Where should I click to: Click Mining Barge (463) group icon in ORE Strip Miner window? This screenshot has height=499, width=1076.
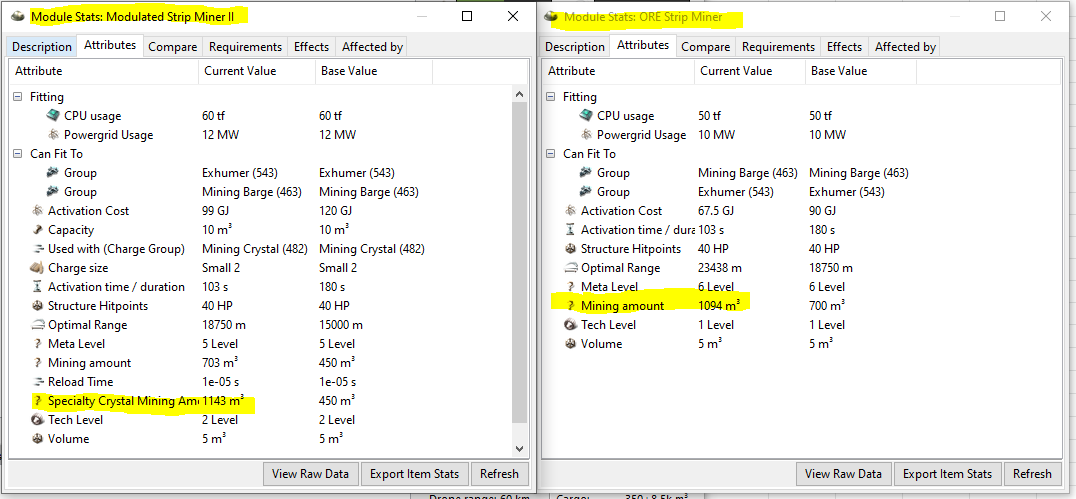(586, 173)
